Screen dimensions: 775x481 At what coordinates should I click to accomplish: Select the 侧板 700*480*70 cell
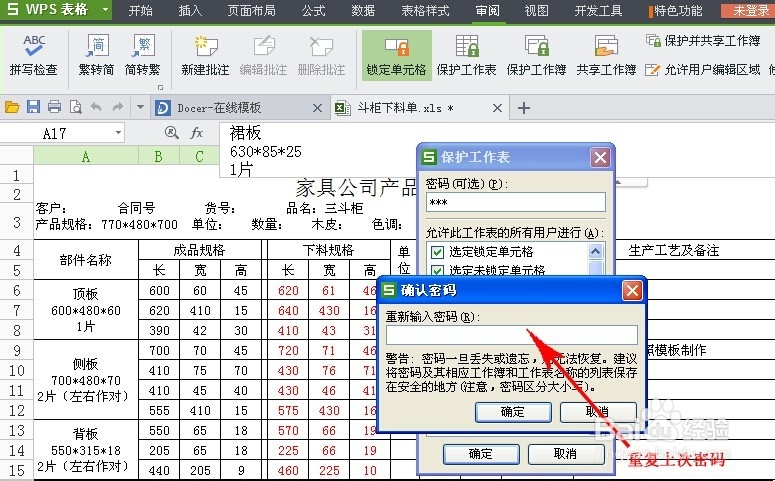(86, 380)
